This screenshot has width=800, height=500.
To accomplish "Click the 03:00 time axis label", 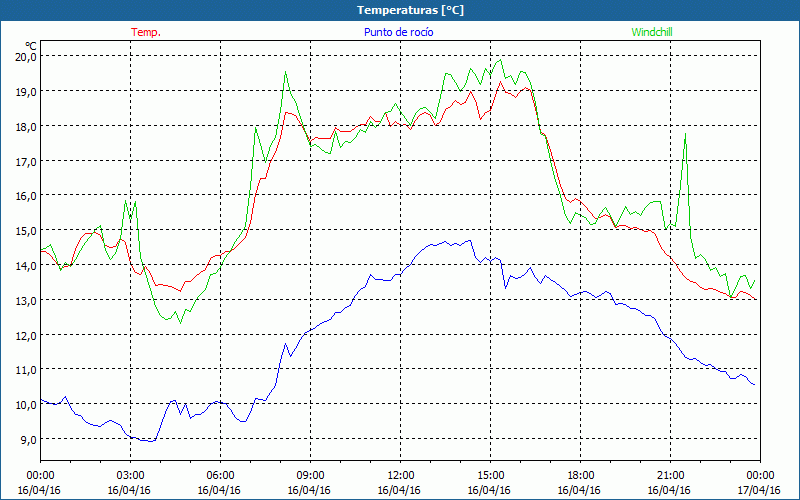I will click(x=130, y=476).
